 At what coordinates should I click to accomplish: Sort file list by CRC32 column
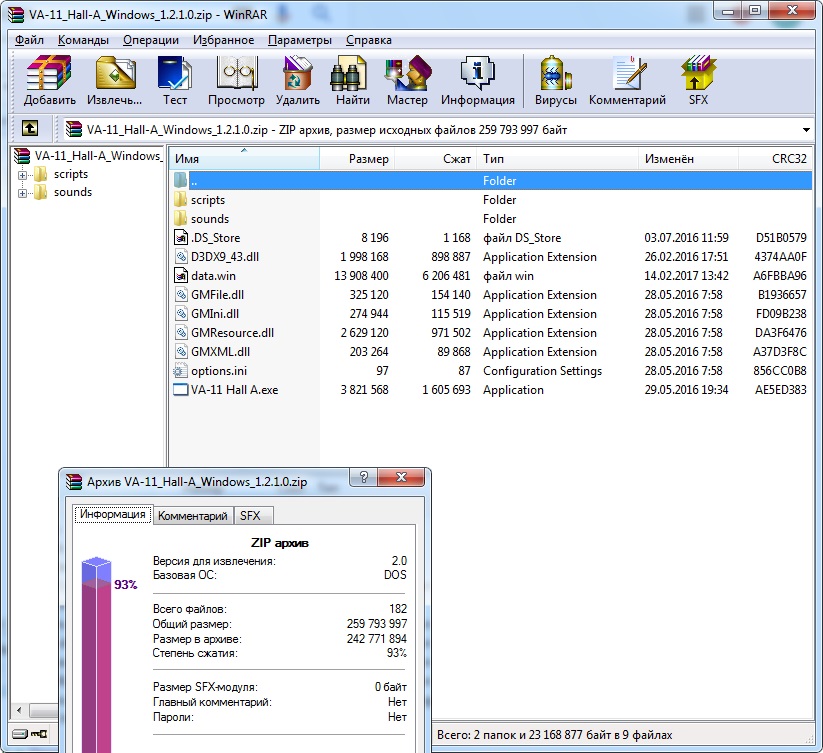(x=775, y=158)
